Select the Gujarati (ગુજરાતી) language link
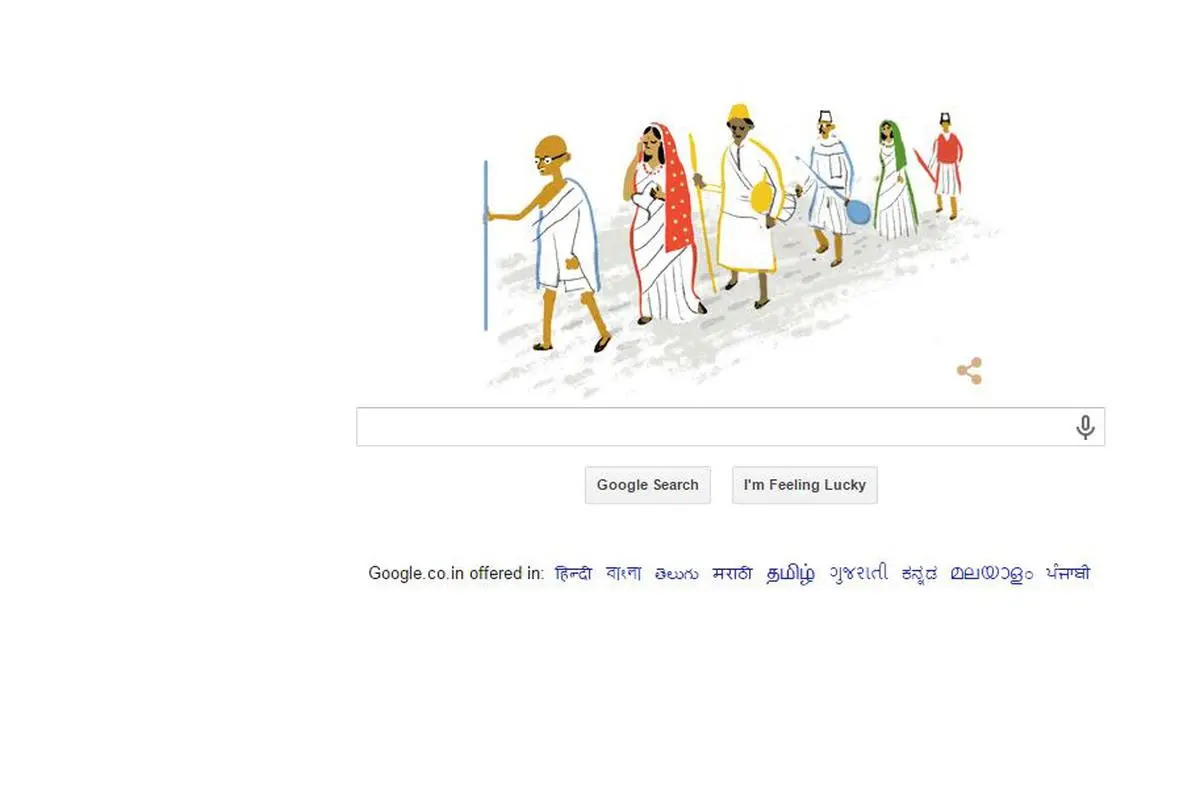 tap(858, 574)
